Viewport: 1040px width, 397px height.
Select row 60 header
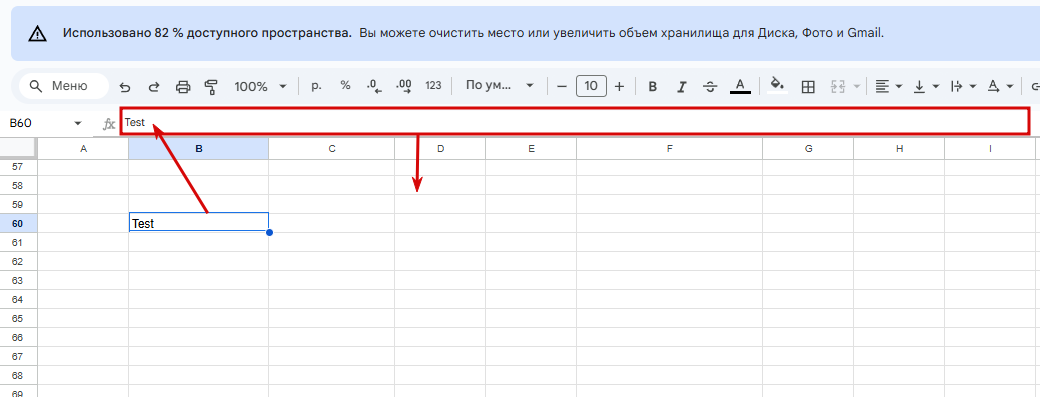18,223
